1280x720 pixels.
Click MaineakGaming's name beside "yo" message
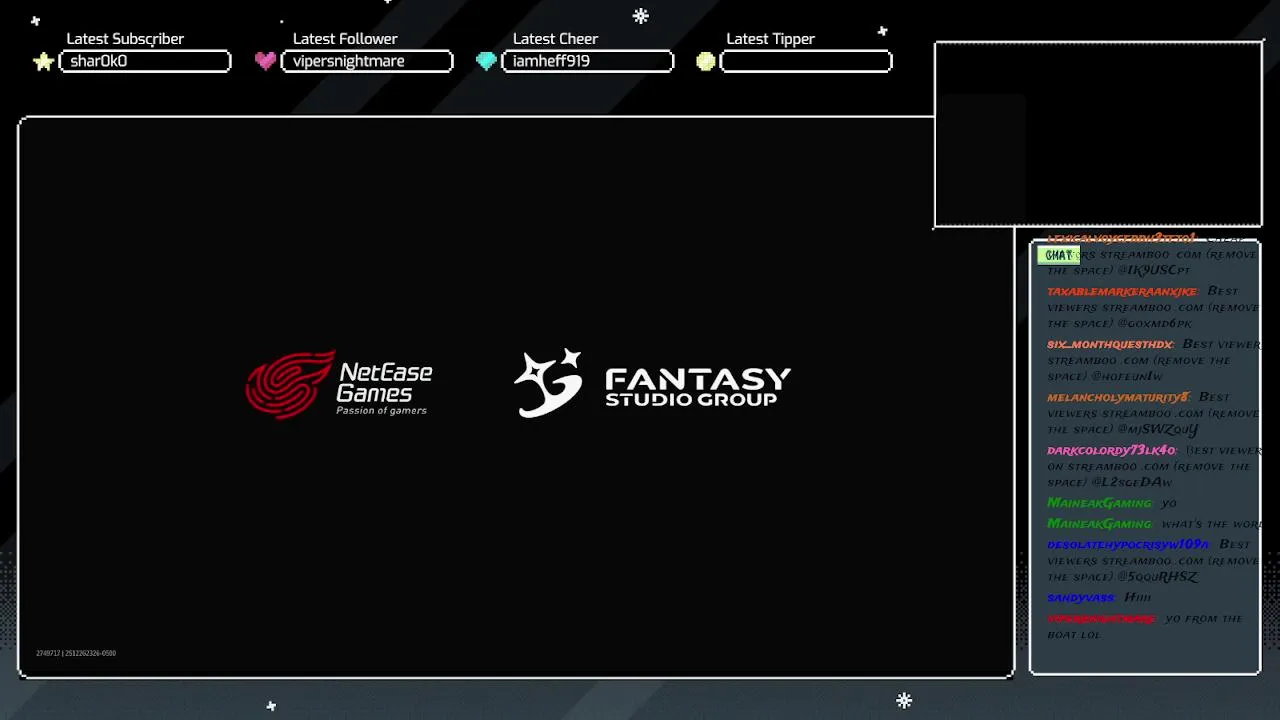tap(1100, 503)
